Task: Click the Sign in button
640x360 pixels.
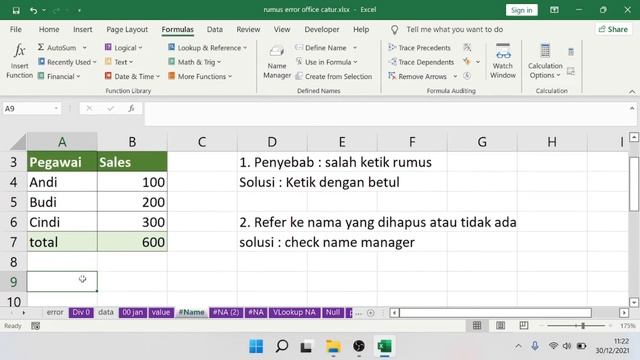Action: [522, 10]
